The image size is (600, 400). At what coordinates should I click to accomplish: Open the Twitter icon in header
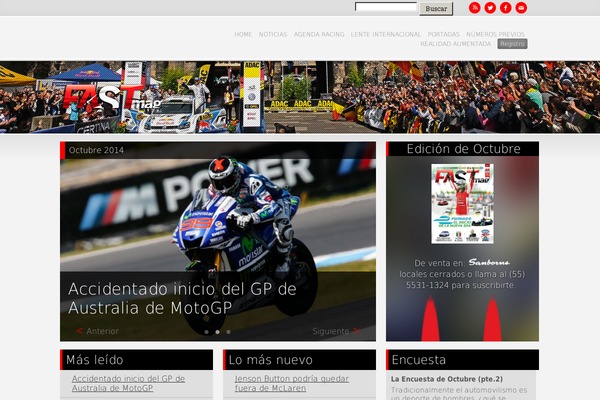pyautogui.click(x=490, y=8)
